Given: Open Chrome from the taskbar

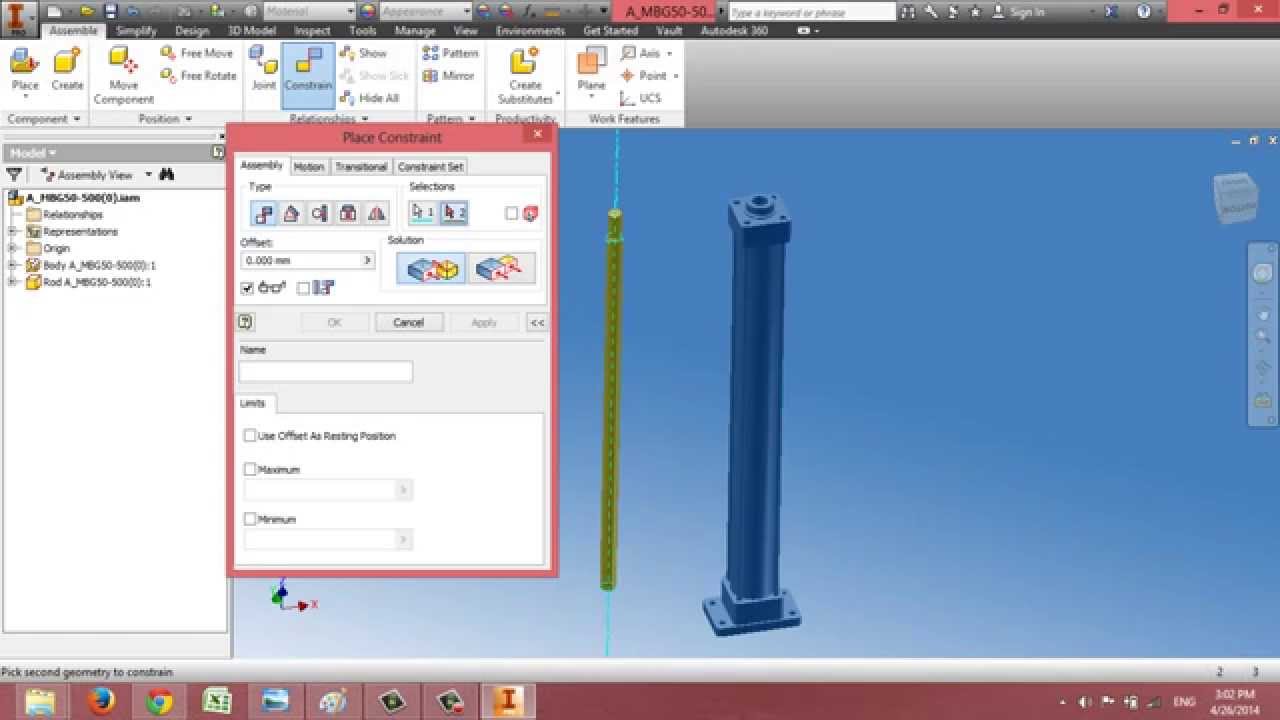Looking at the screenshot, I should coord(159,702).
